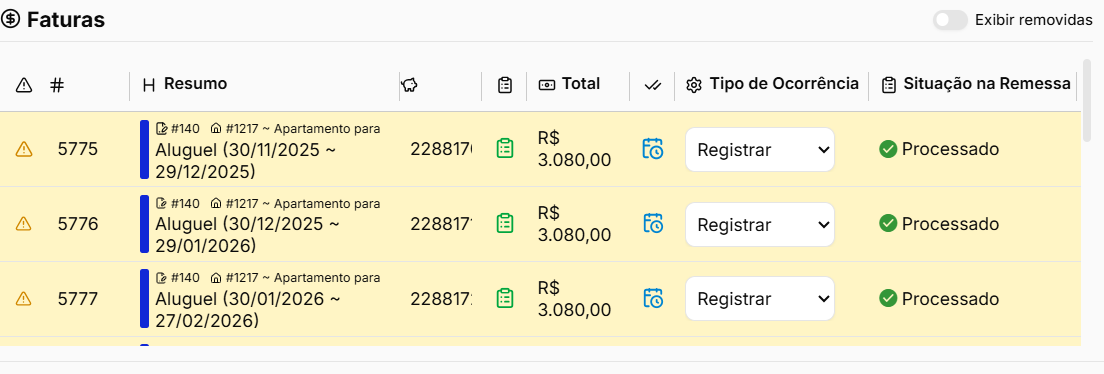Open the green clipboard icon for invoice 5776
1104x374 pixels.
[x=505, y=223]
